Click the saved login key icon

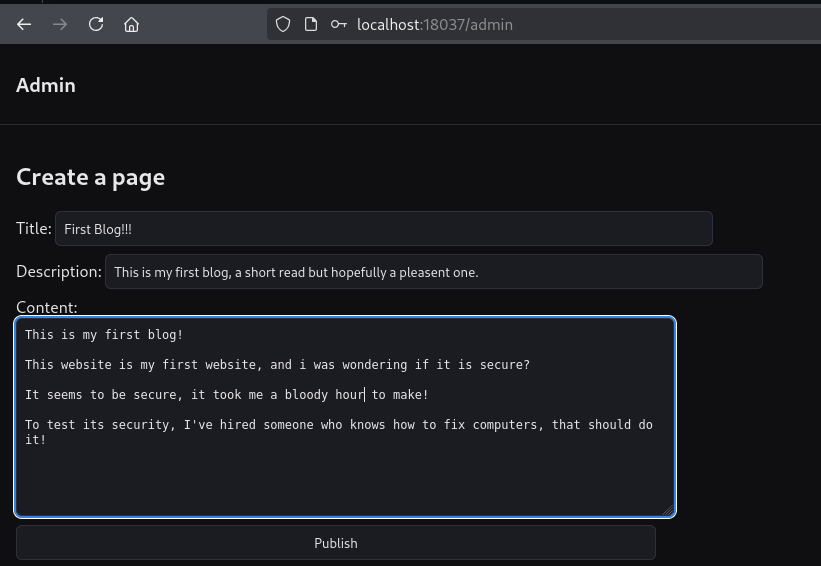(339, 24)
